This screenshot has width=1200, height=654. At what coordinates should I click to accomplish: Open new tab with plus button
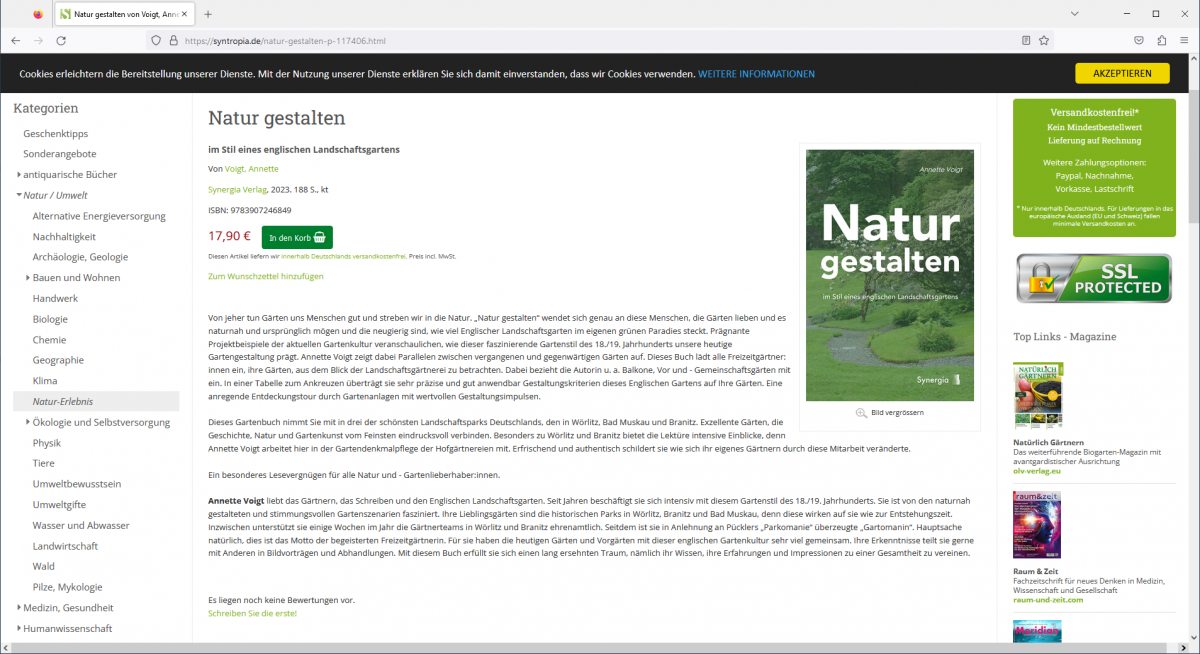point(208,14)
